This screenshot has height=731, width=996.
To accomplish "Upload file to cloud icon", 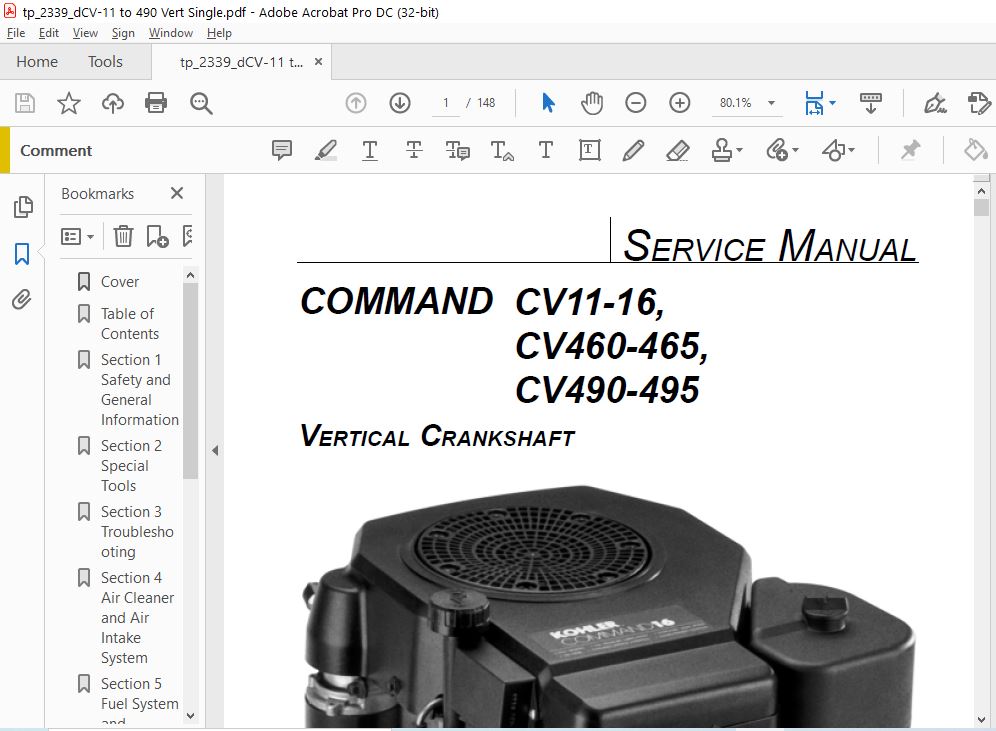I will (x=112, y=103).
